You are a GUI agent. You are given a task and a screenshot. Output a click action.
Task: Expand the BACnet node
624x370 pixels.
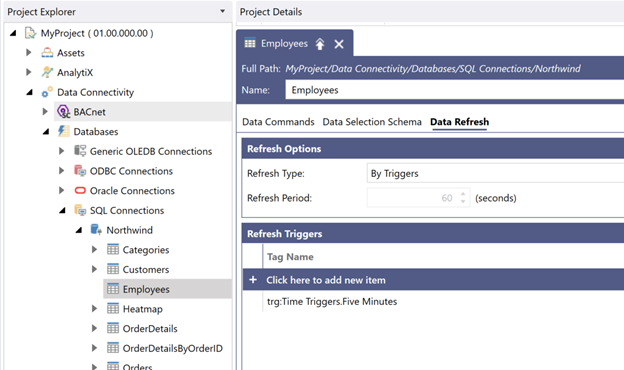[x=45, y=111]
